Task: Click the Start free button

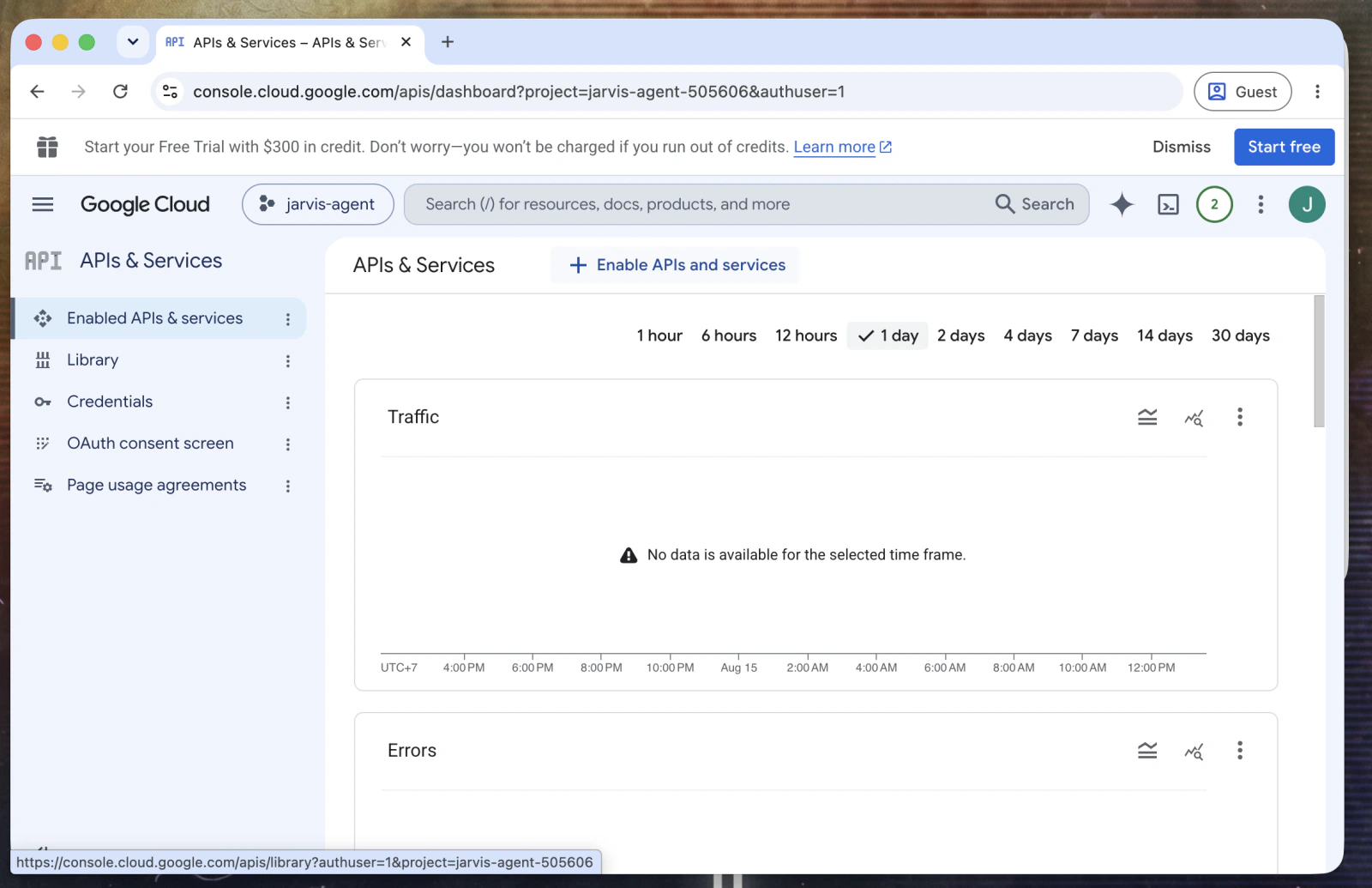Action: tap(1284, 147)
